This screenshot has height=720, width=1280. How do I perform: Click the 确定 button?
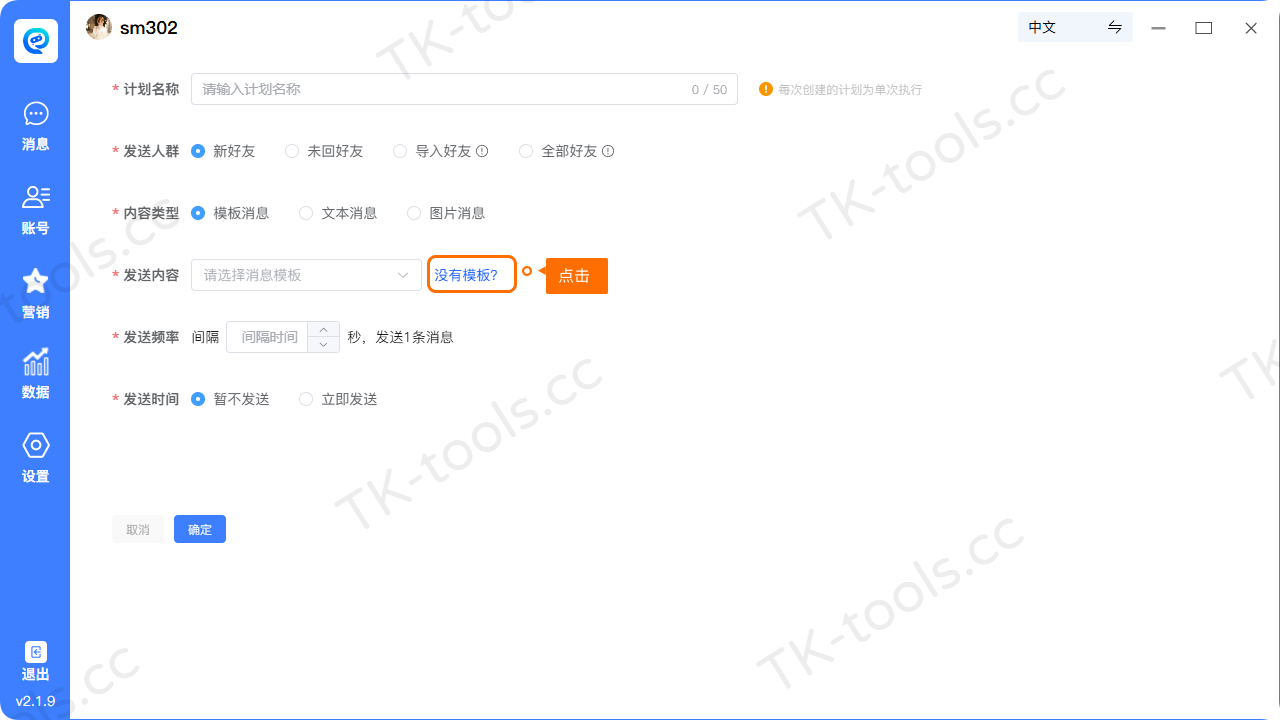[200, 529]
